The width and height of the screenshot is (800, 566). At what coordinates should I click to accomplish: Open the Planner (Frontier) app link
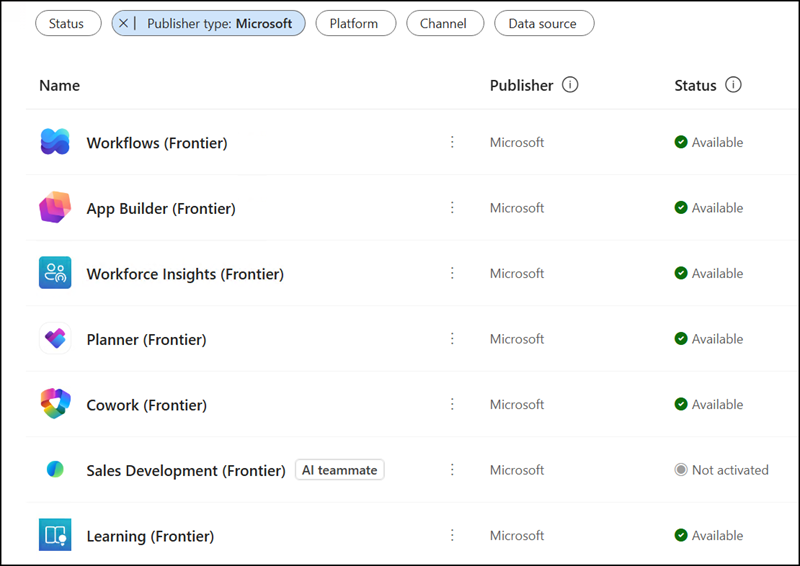[x=146, y=339]
